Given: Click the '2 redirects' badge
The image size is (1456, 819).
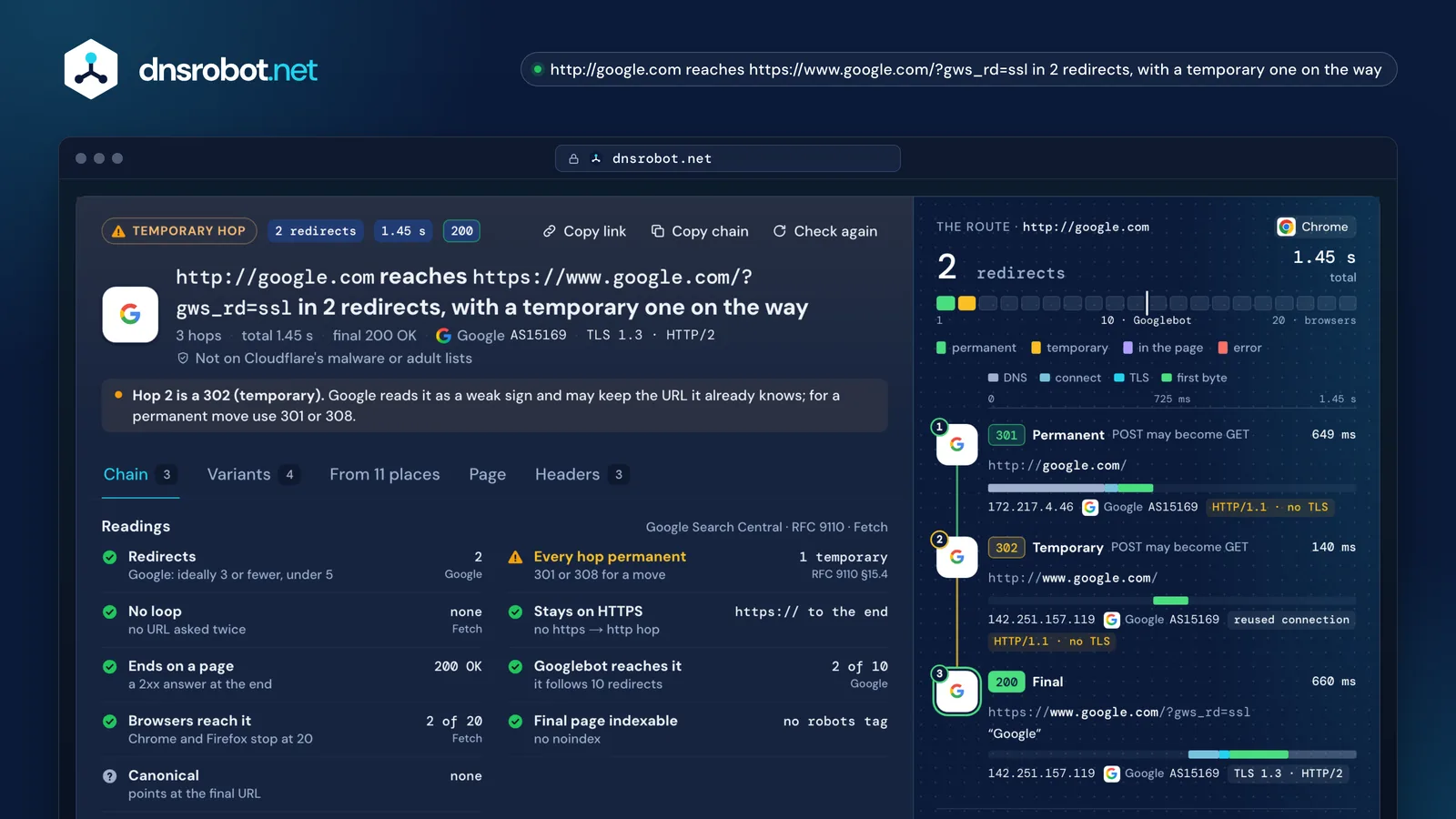Looking at the screenshot, I should coord(316,231).
